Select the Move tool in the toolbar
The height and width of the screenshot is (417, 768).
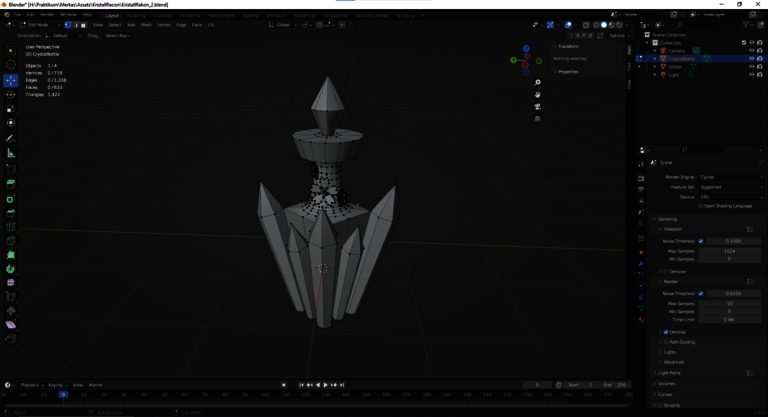(x=11, y=80)
